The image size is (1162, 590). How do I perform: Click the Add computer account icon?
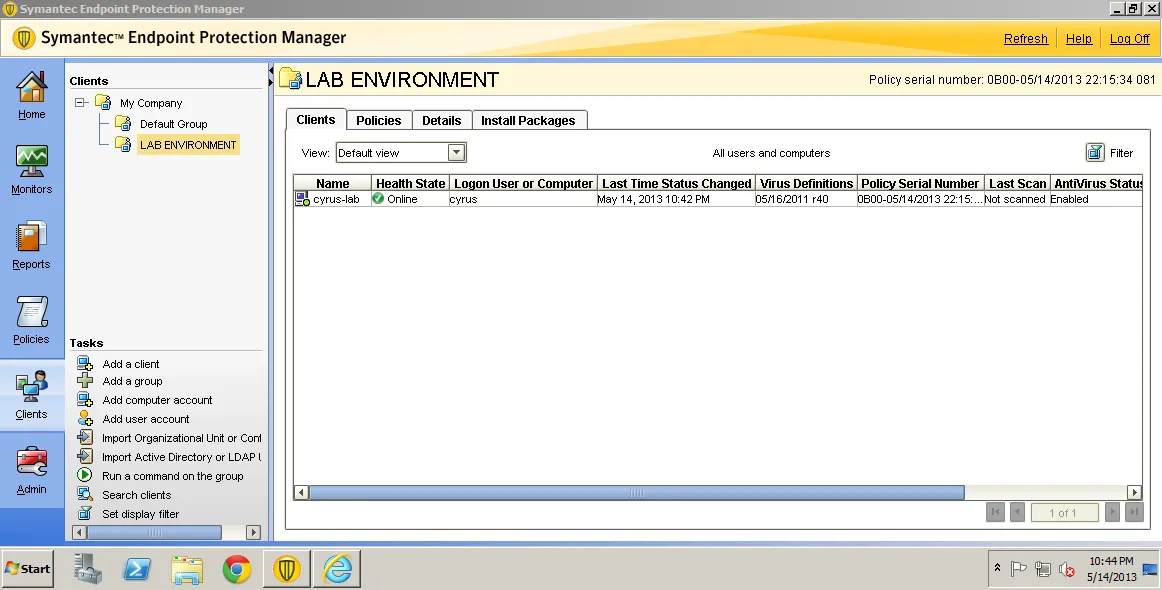click(x=85, y=400)
